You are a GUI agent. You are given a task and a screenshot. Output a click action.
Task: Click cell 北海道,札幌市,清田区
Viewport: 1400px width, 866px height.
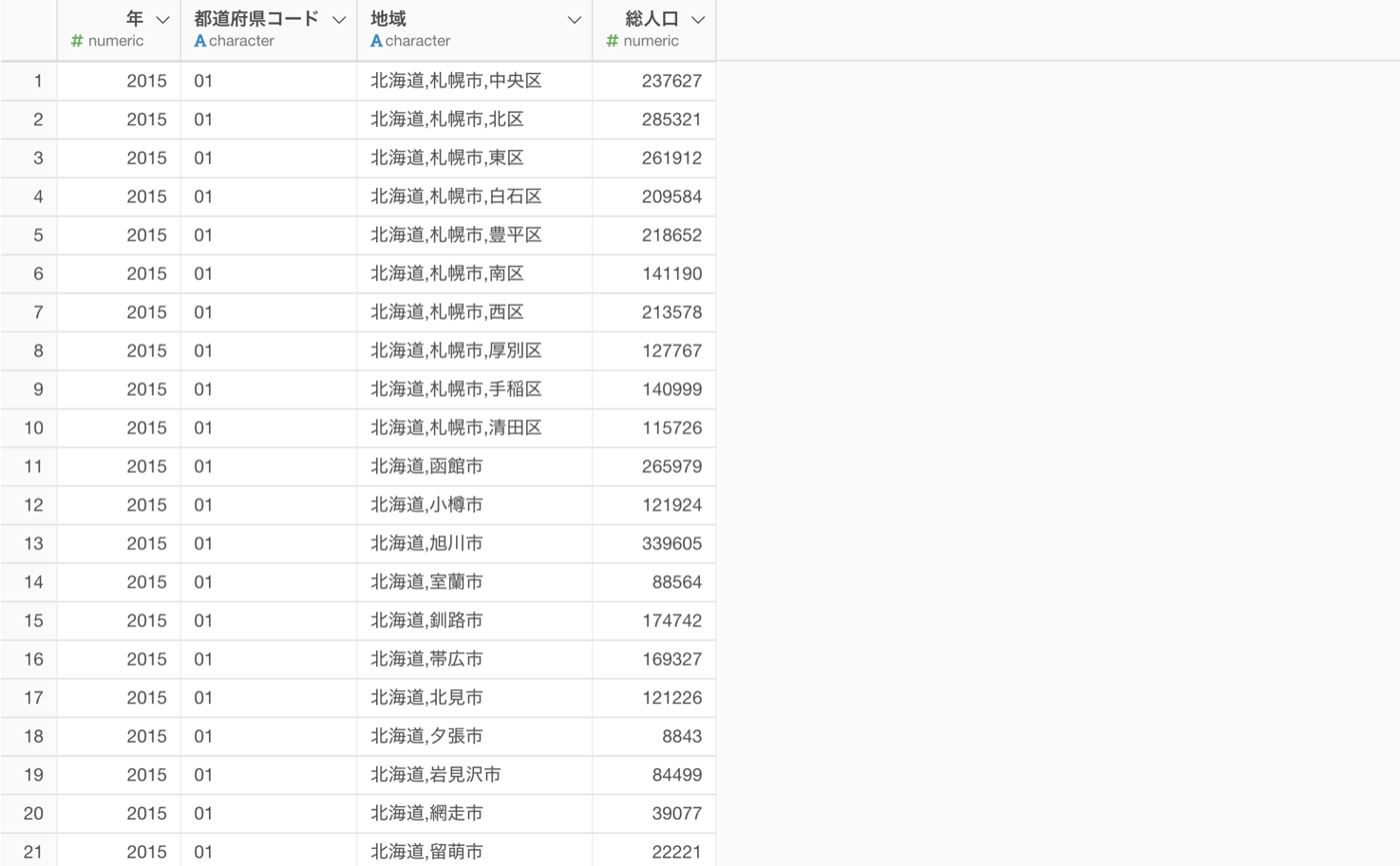(x=475, y=428)
